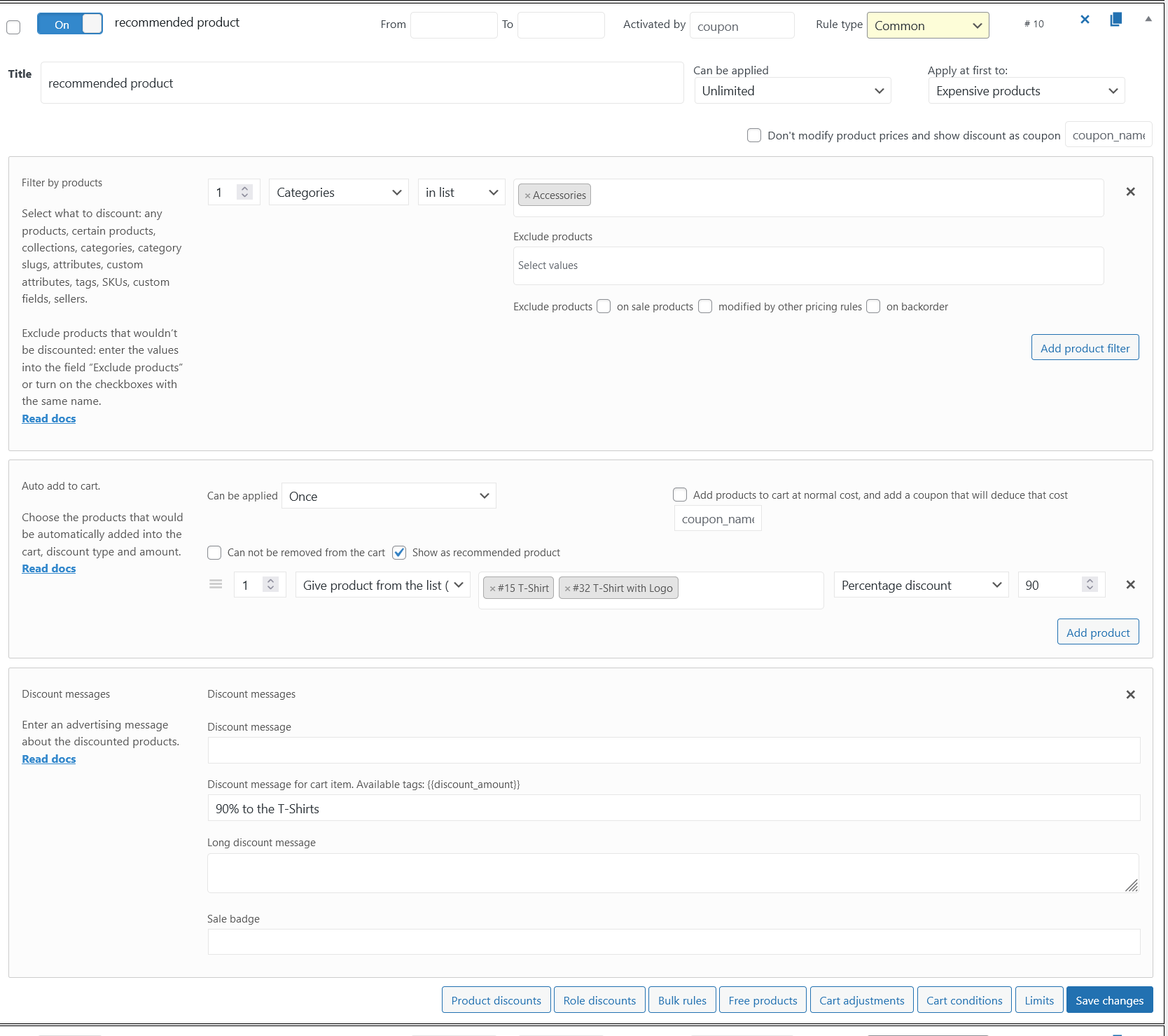
Task: Check exclude on sale products
Action: 604,306
